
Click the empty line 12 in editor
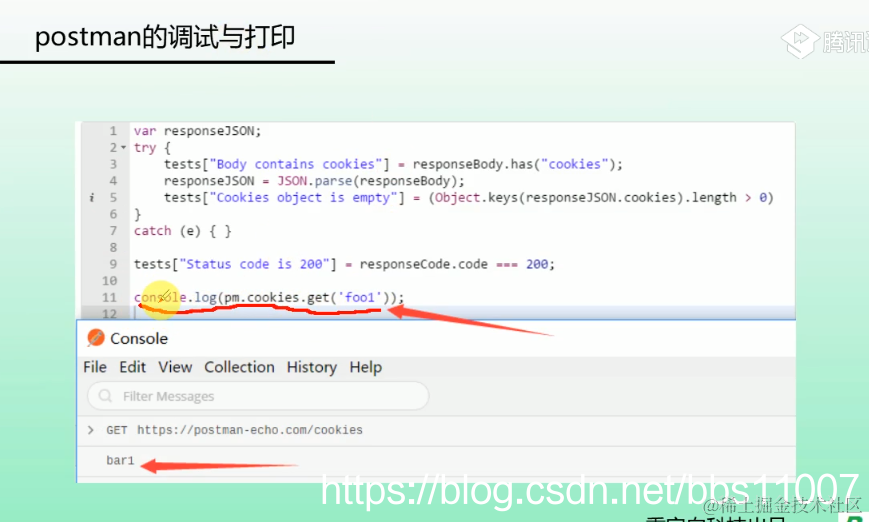pyautogui.click(x=463, y=313)
